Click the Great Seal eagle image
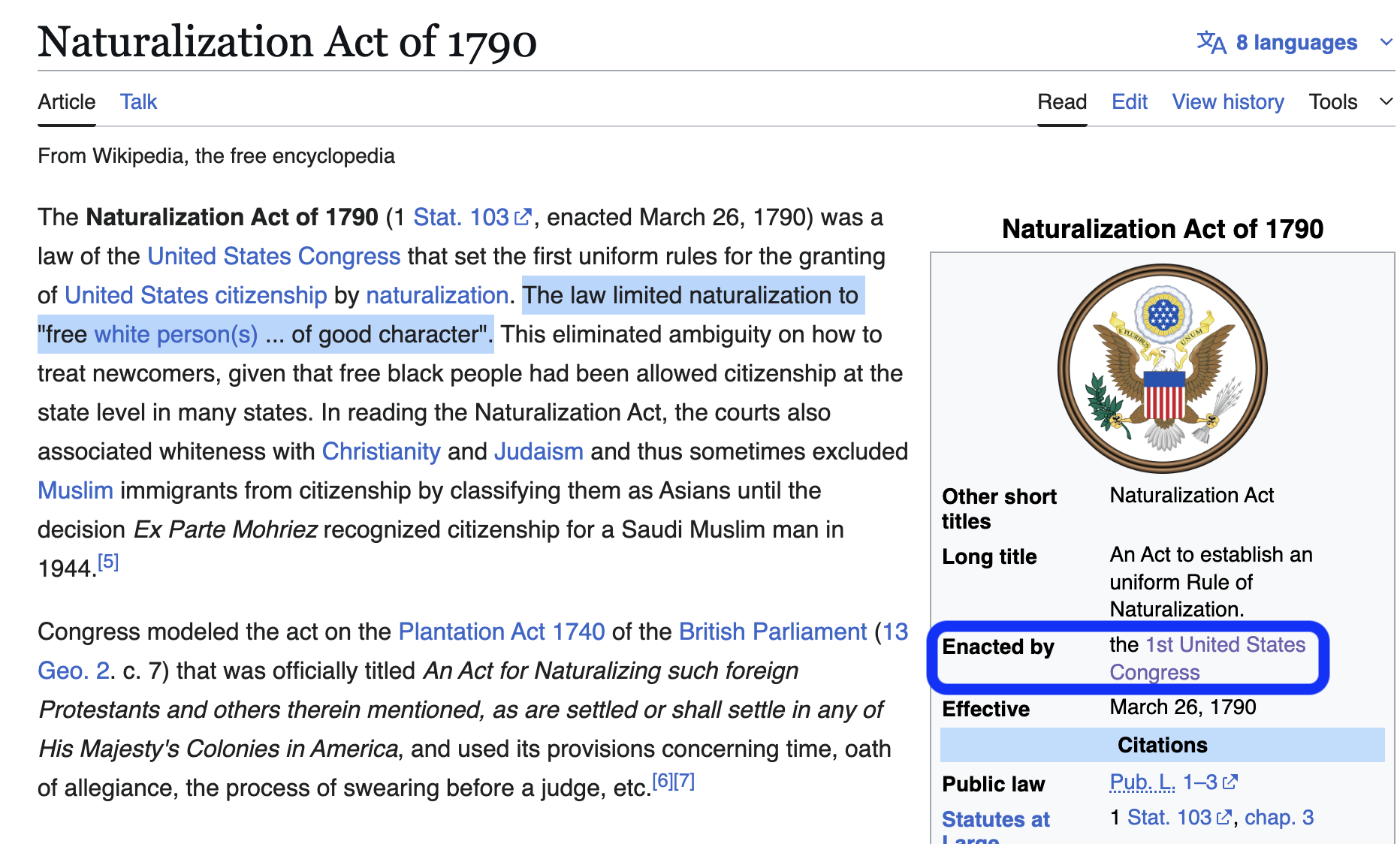The height and width of the screenshot is (844, 1400). click(x=1162, y=369)
